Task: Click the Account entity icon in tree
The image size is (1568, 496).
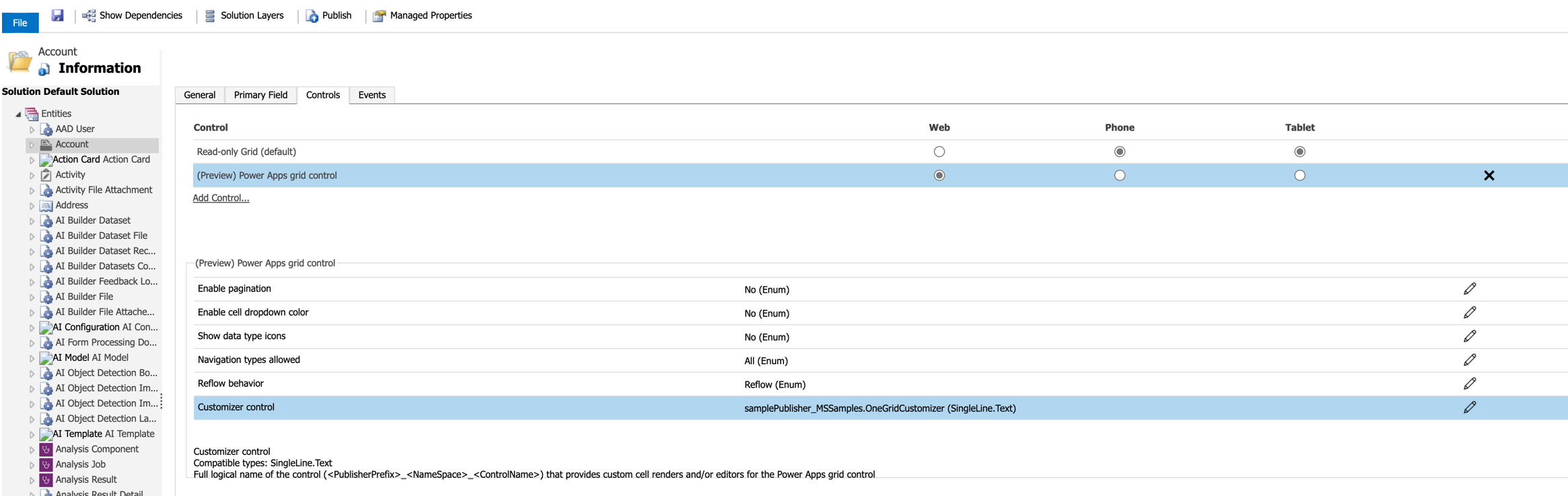Action: [46, 145]
